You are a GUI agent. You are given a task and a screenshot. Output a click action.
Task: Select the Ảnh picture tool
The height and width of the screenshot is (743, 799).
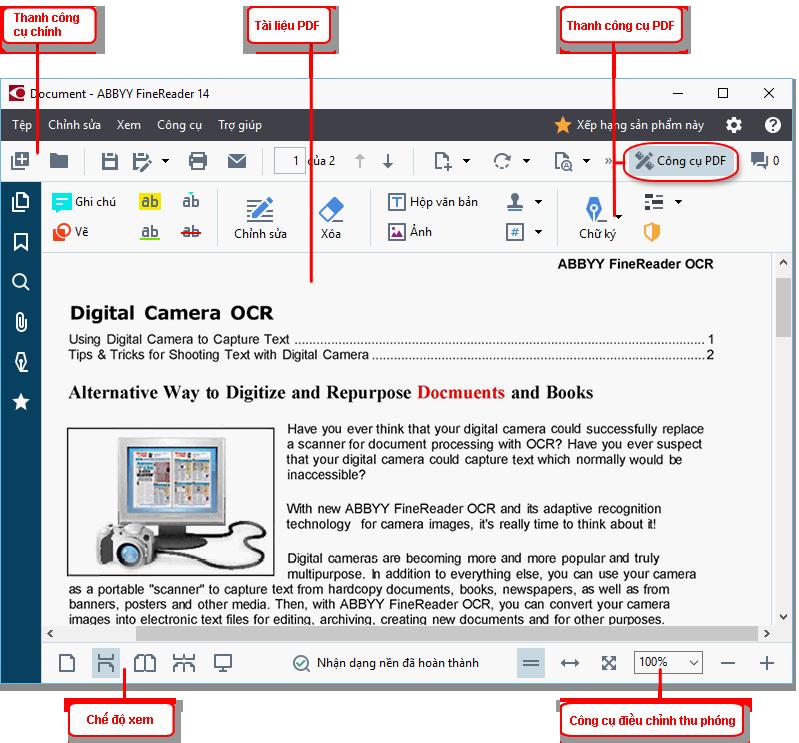pos(410,232)
